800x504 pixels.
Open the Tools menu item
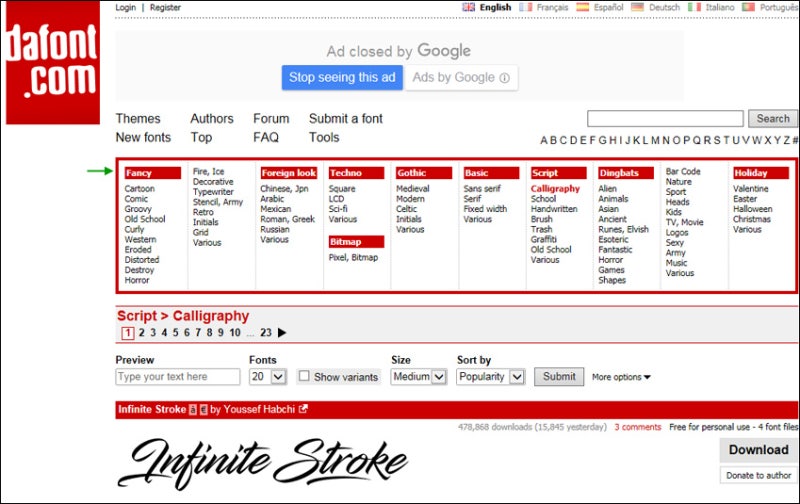324,137
